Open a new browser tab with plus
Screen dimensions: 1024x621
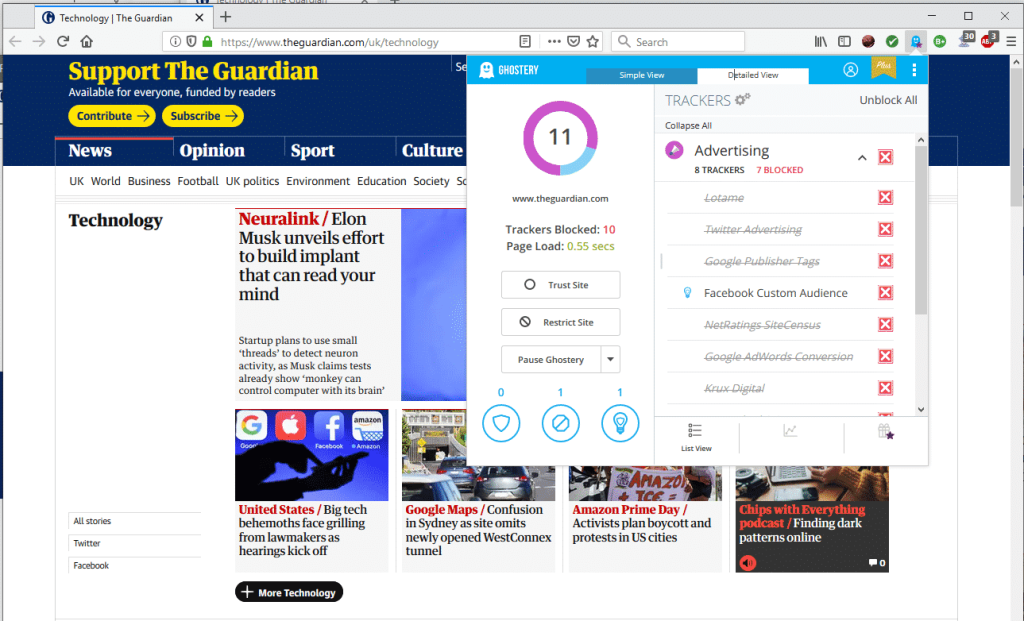pos(225,17)
